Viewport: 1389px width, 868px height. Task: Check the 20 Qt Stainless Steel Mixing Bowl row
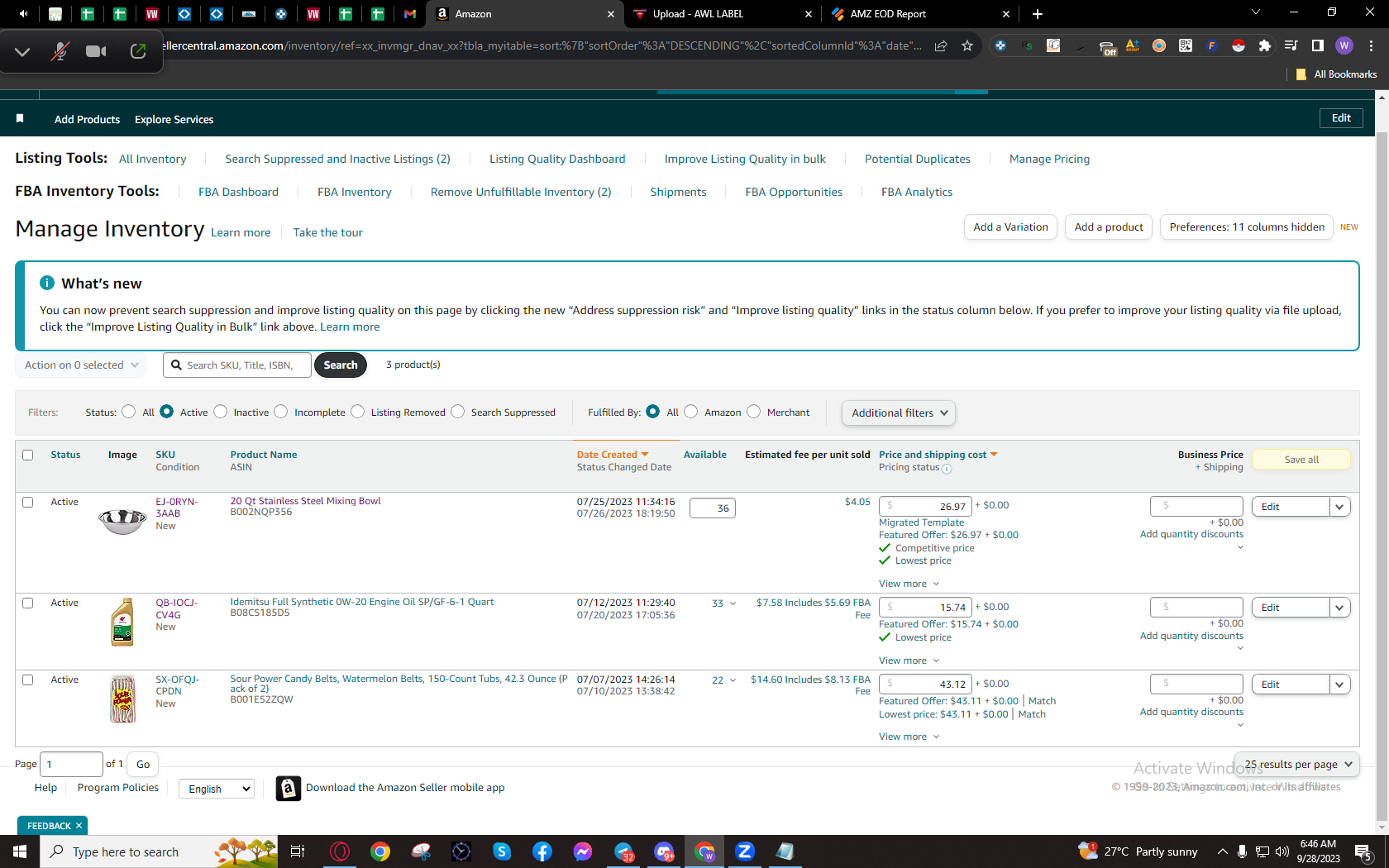click(x=28, y=503)
